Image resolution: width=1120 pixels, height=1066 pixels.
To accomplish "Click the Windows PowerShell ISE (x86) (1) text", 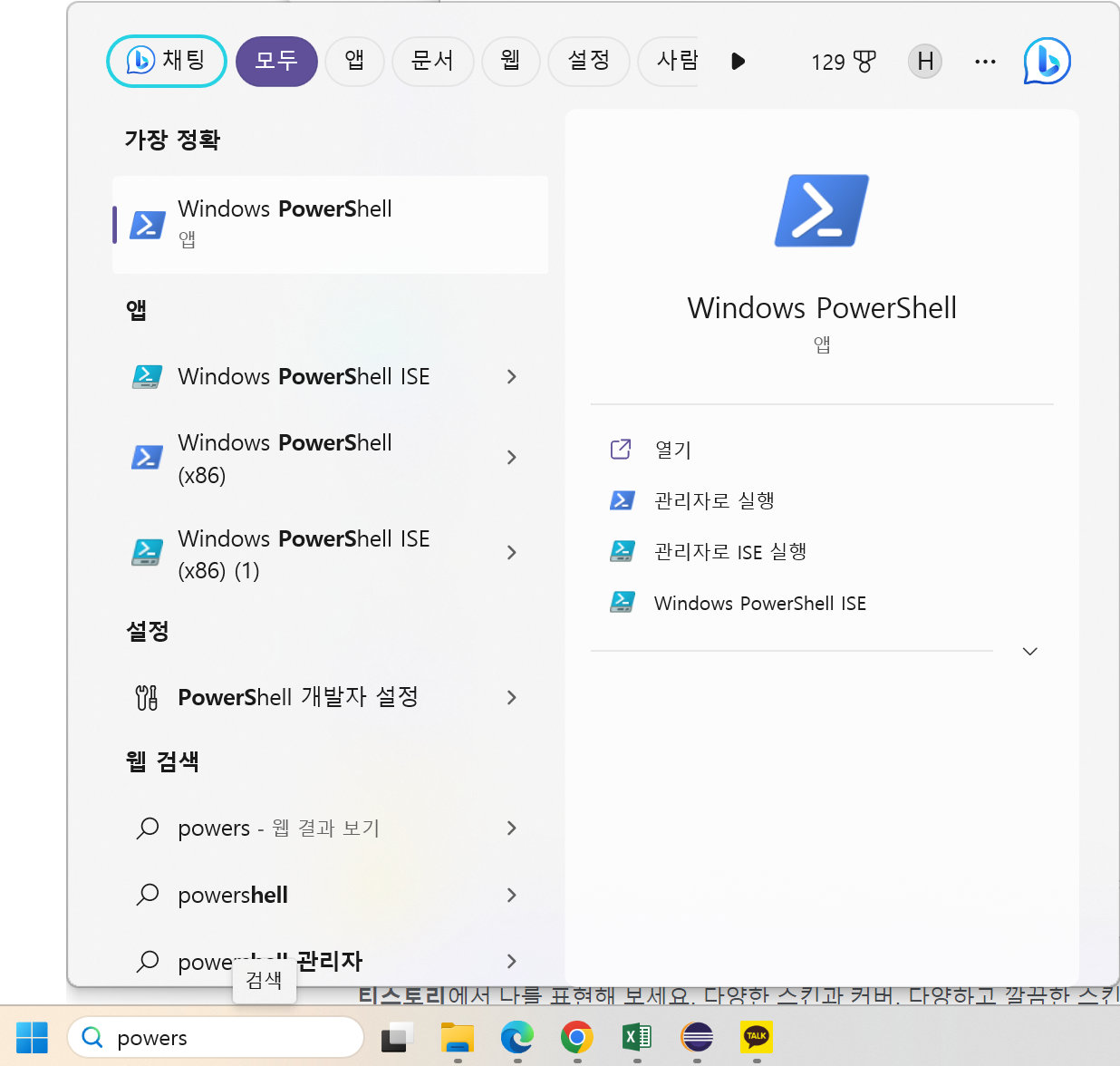I will click(304, 554).
